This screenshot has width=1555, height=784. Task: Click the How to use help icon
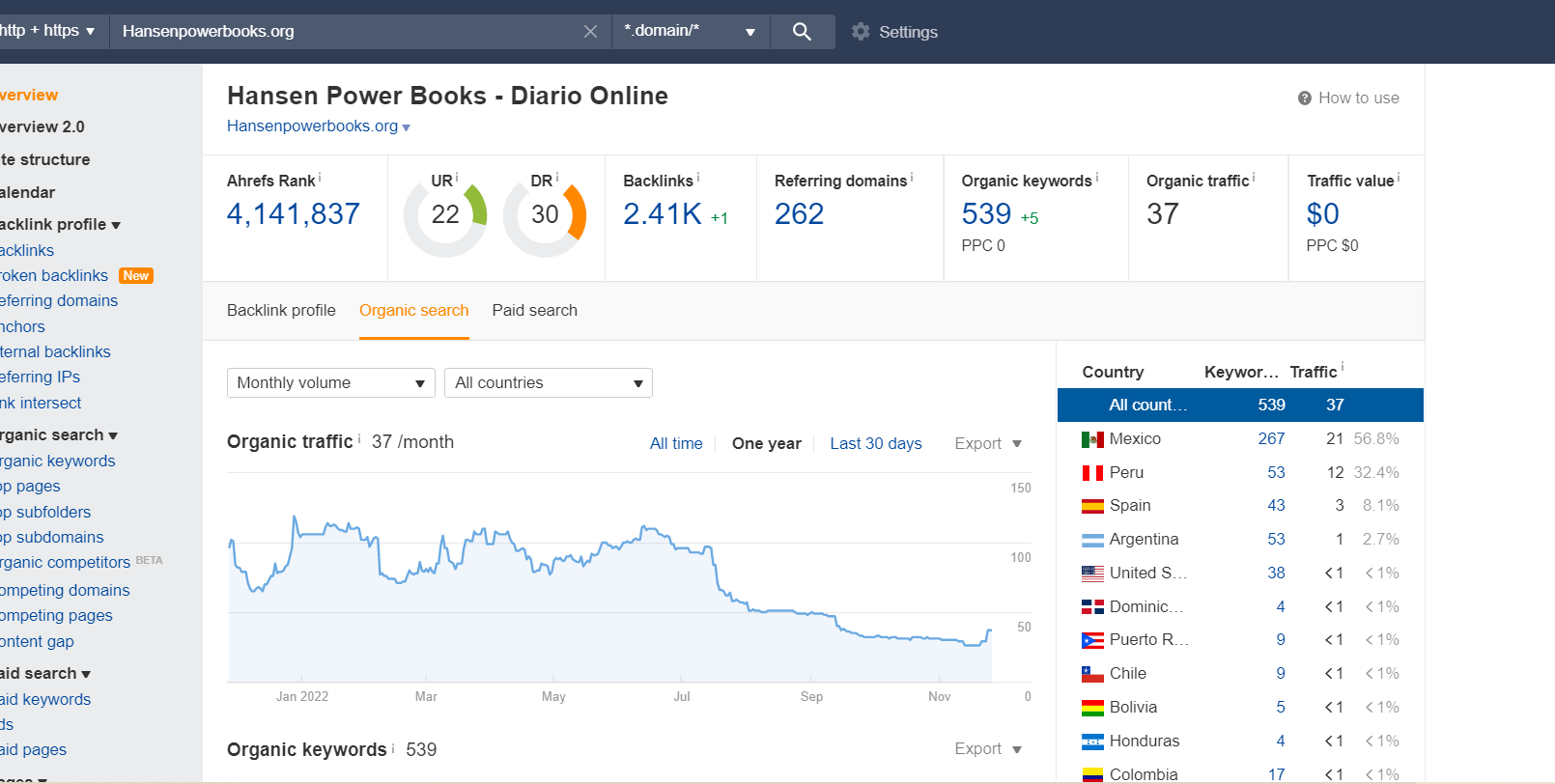pyautogui.click(x=1304, y=98)
